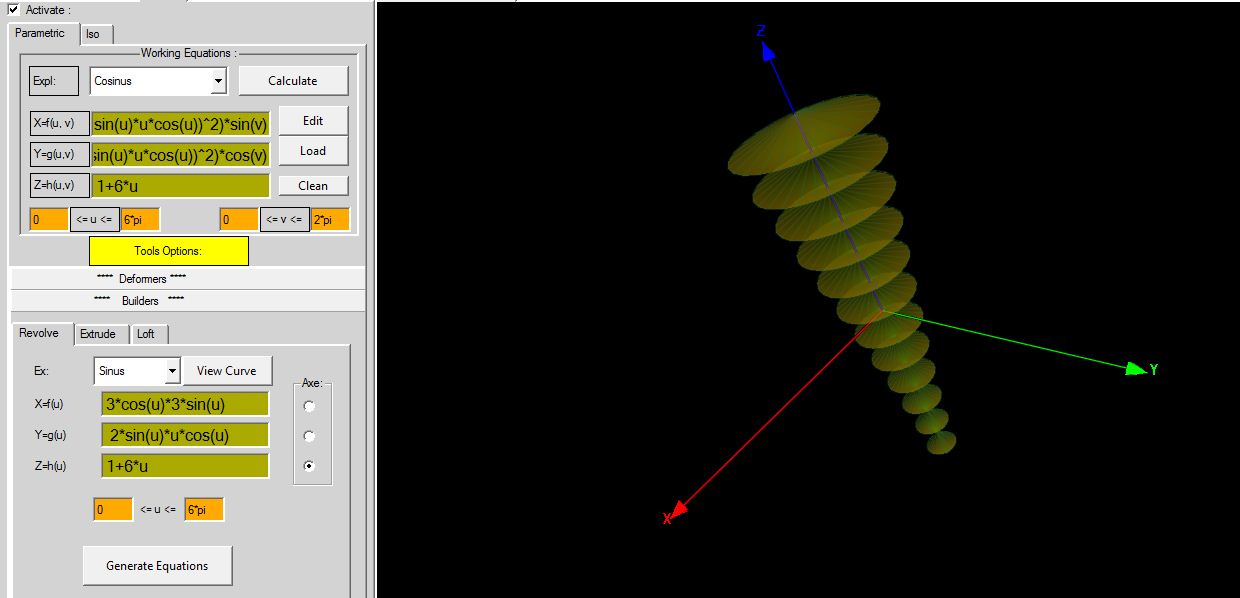Open the Loft tab
Viewport: 1240px width, 598px height.
146,334
